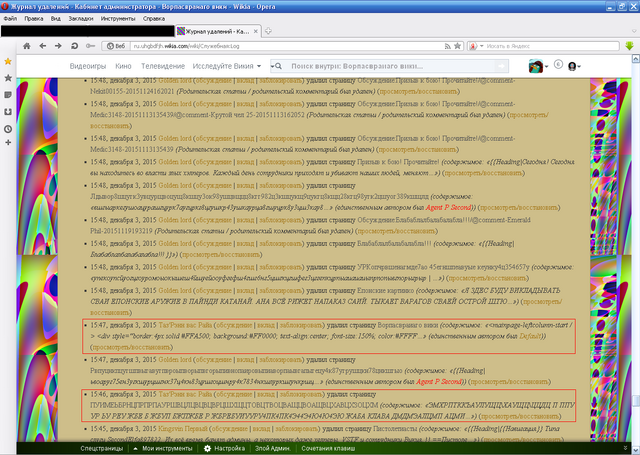640x455 pixels.
Task: Open Kingsvin Первый user link
Action: pos(183,429)
